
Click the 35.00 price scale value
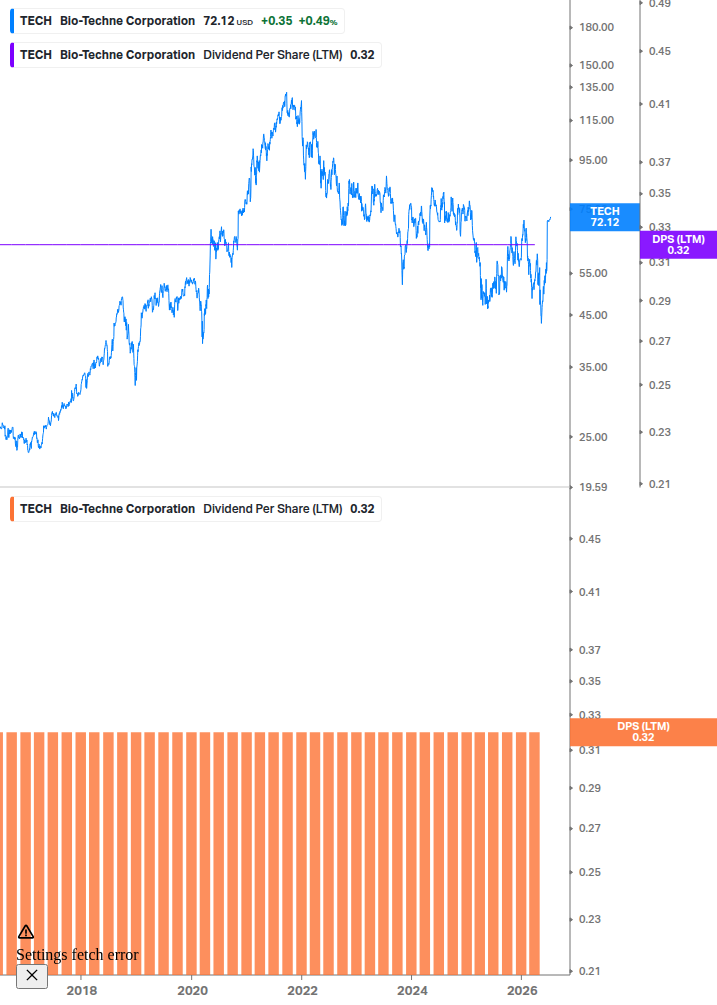[593, 367]
